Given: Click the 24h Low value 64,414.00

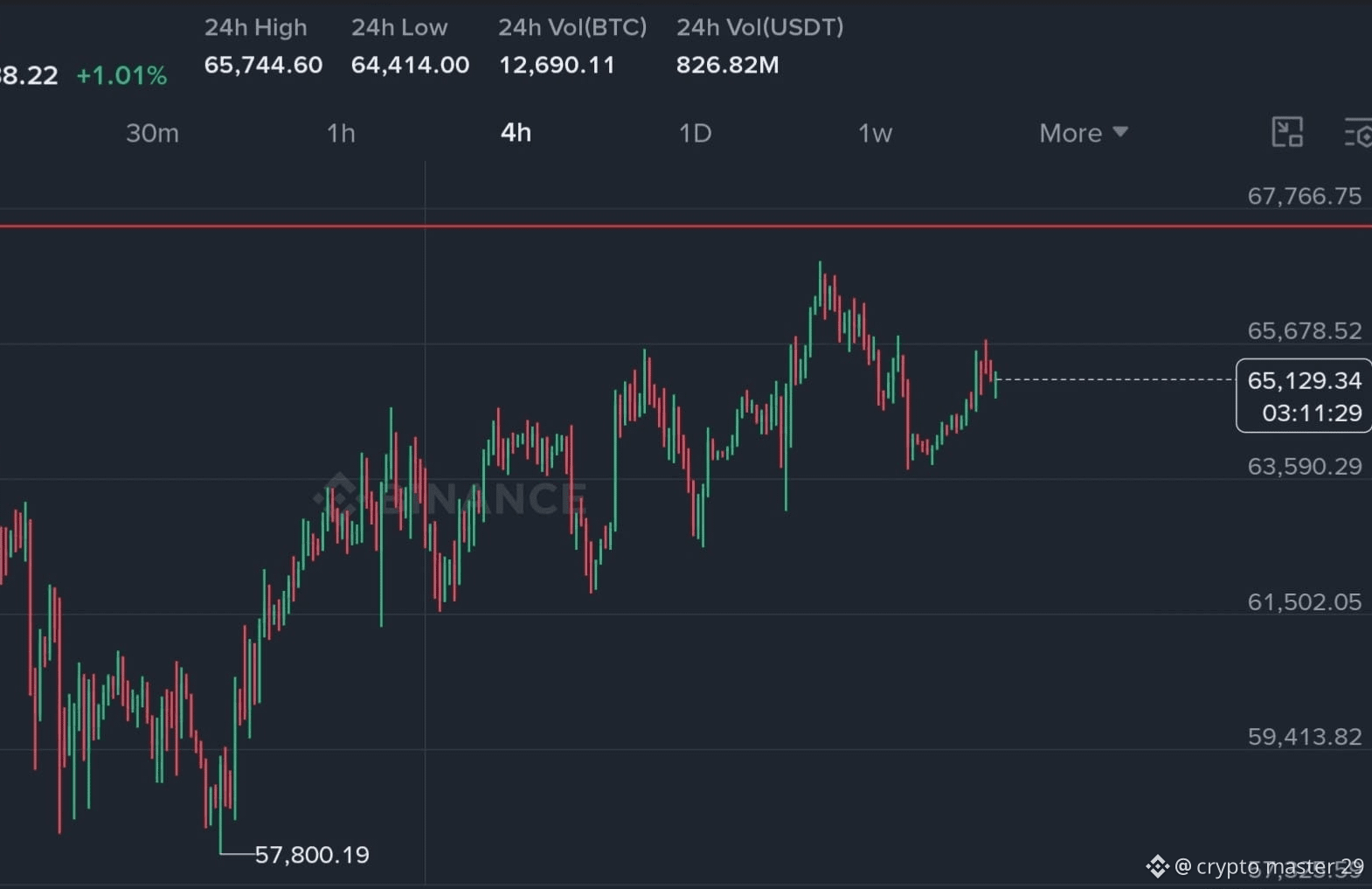Looking at the screenshot, I should [410, 65].
